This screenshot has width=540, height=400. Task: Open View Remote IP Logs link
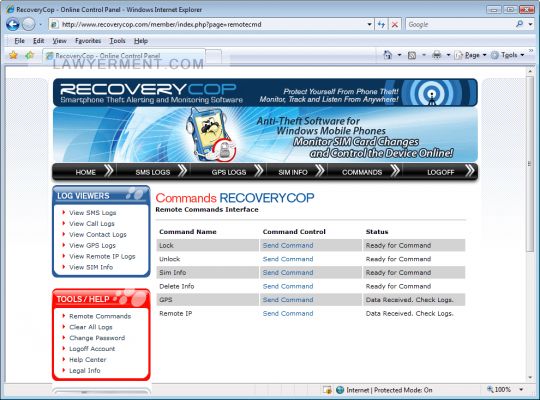click(102, 256)
